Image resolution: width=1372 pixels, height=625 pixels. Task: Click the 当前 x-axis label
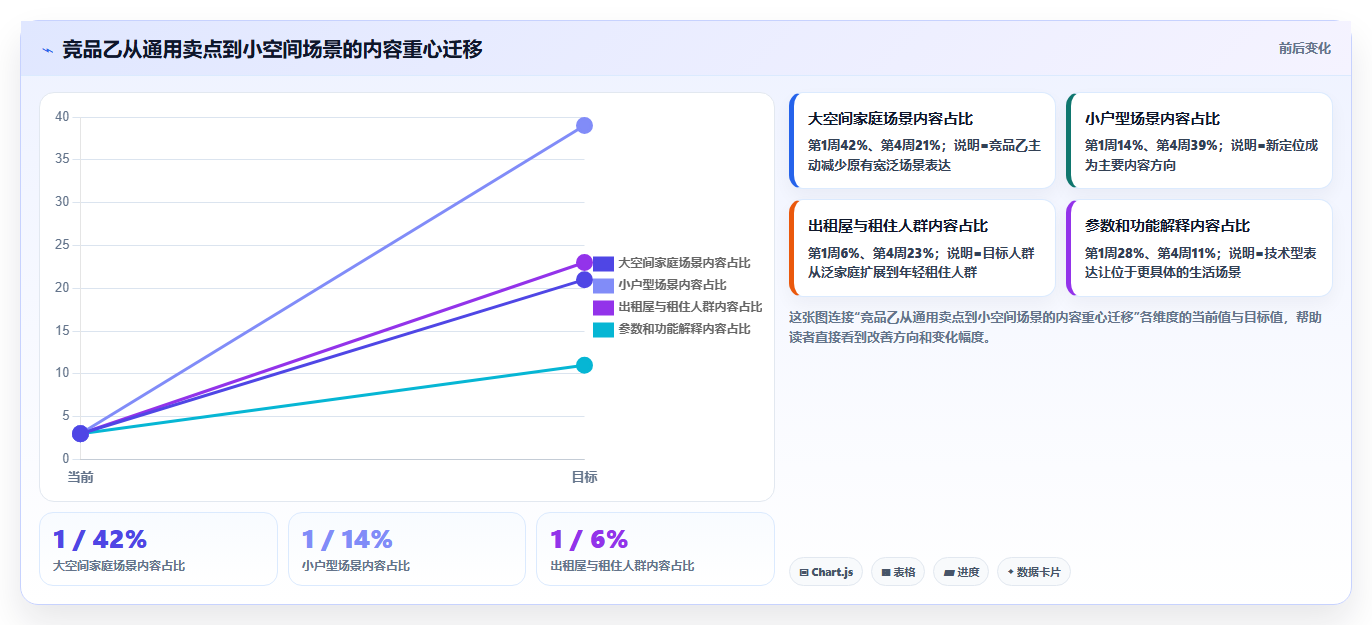[80, 477]
